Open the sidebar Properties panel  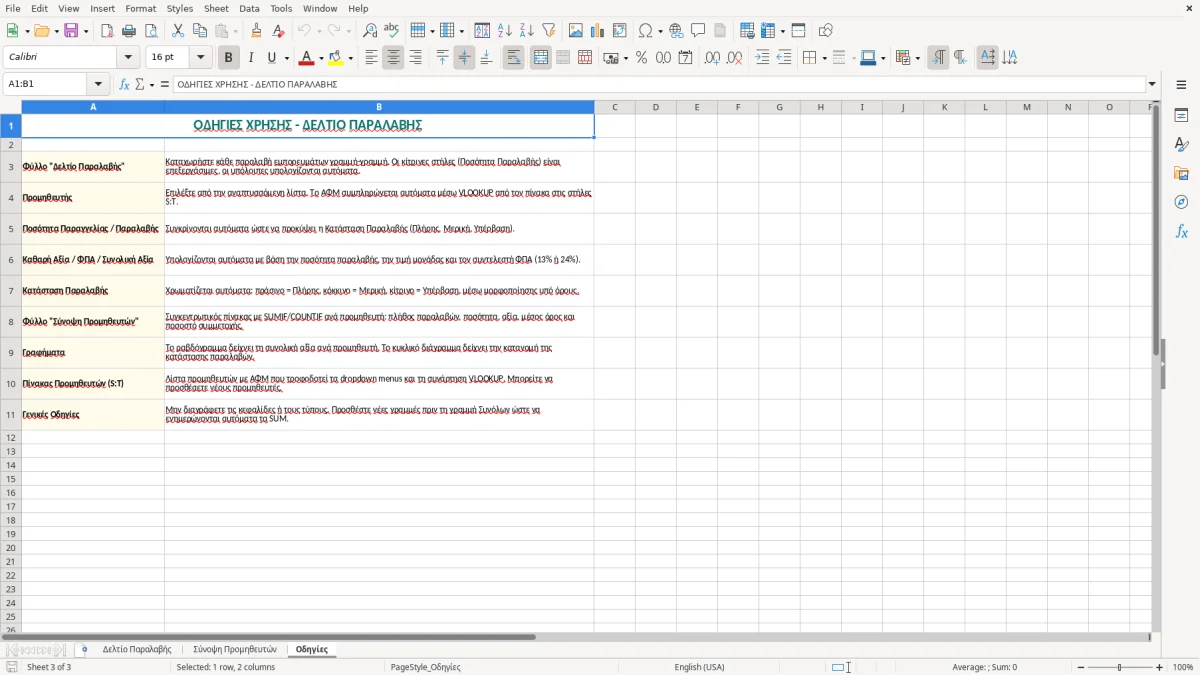click(x=1181, y=116)
